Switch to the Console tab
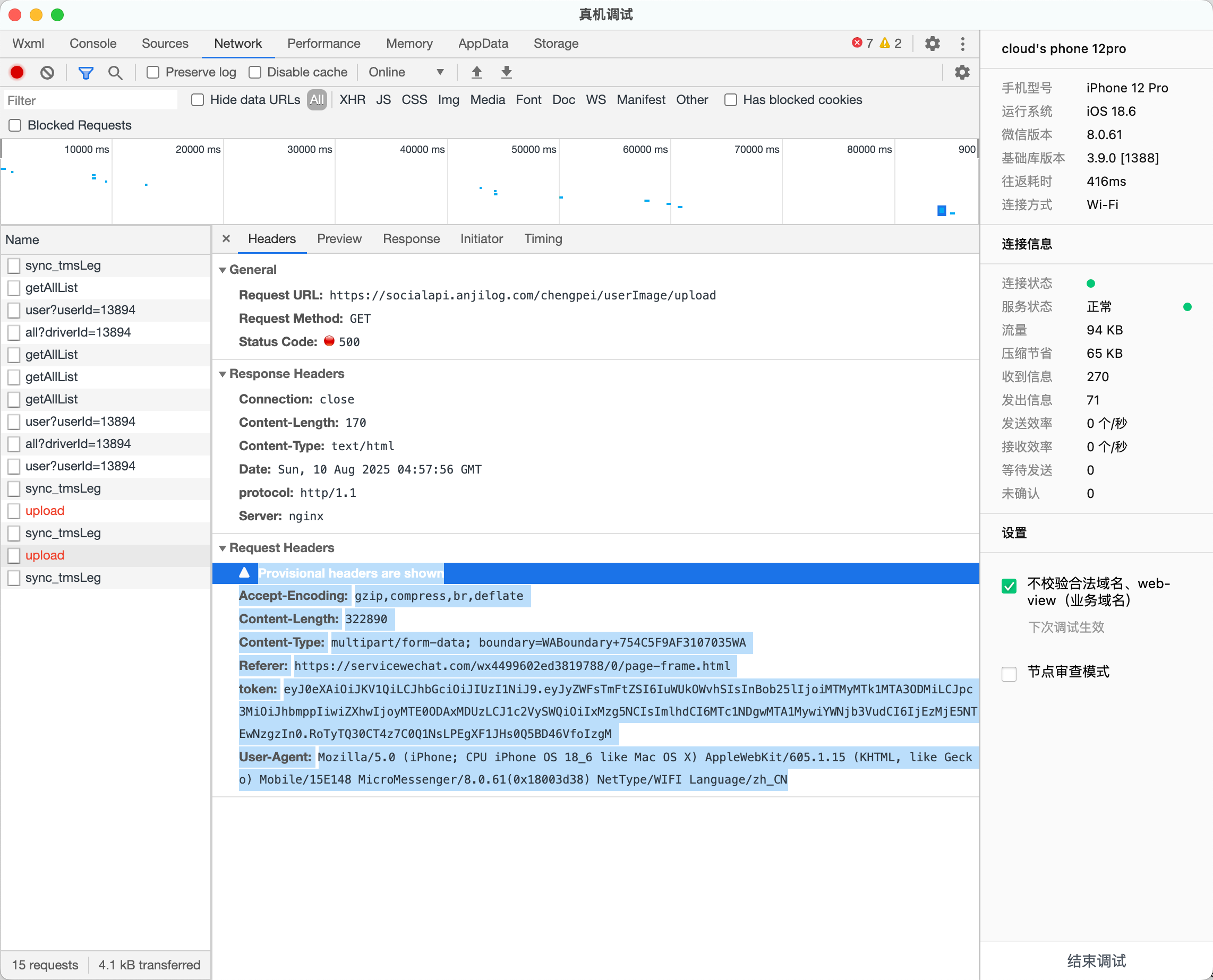 point(92,44)
